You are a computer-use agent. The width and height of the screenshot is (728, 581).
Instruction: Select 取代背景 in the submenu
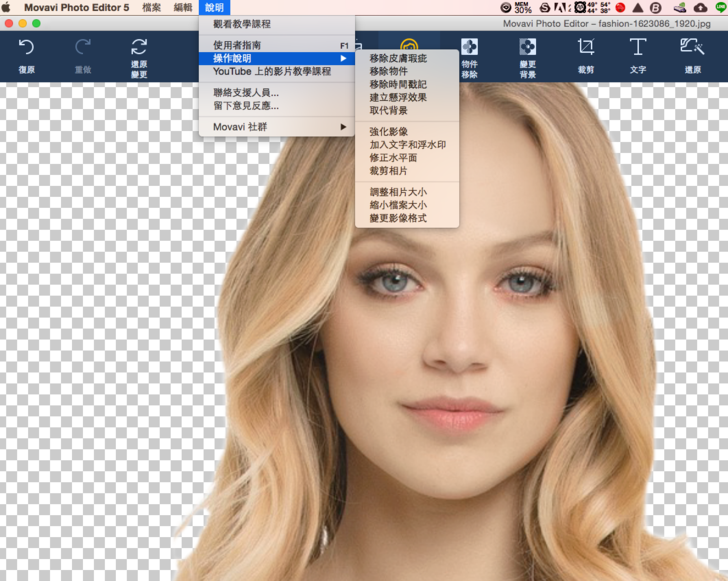tap(388, 110)
